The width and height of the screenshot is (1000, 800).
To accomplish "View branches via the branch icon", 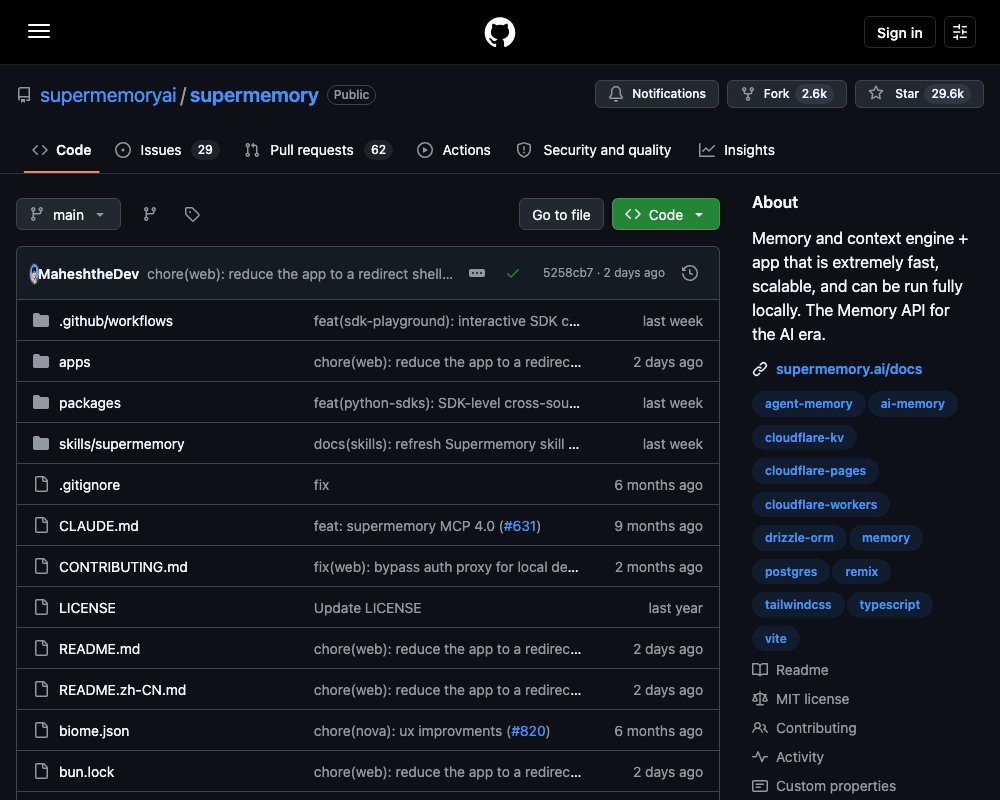I will coord(149,214).
